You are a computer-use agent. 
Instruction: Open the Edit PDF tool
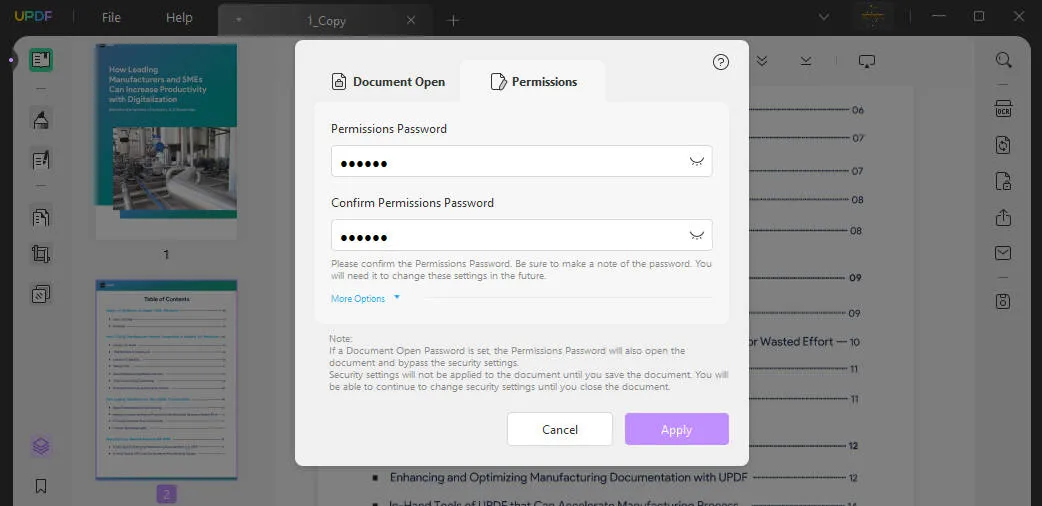[x=41, y=160]
